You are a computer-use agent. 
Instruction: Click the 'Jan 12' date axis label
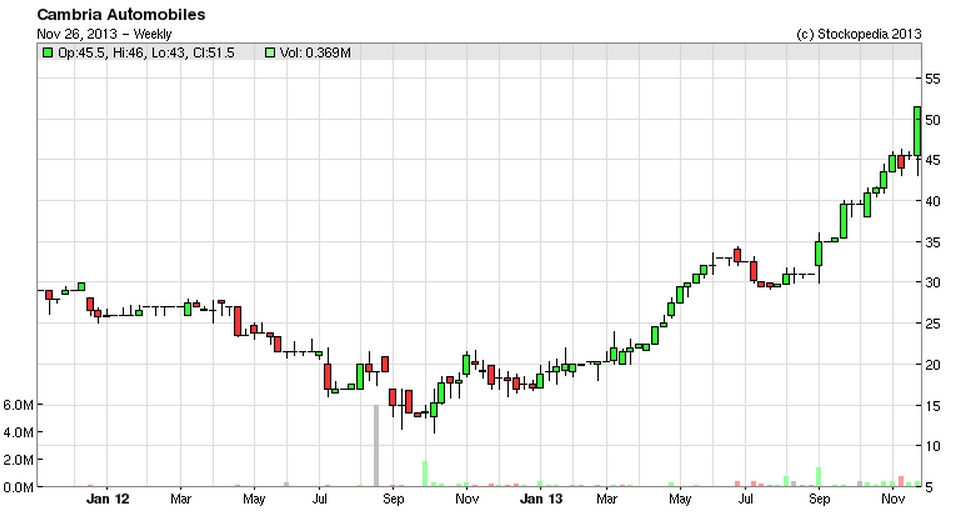107,499
